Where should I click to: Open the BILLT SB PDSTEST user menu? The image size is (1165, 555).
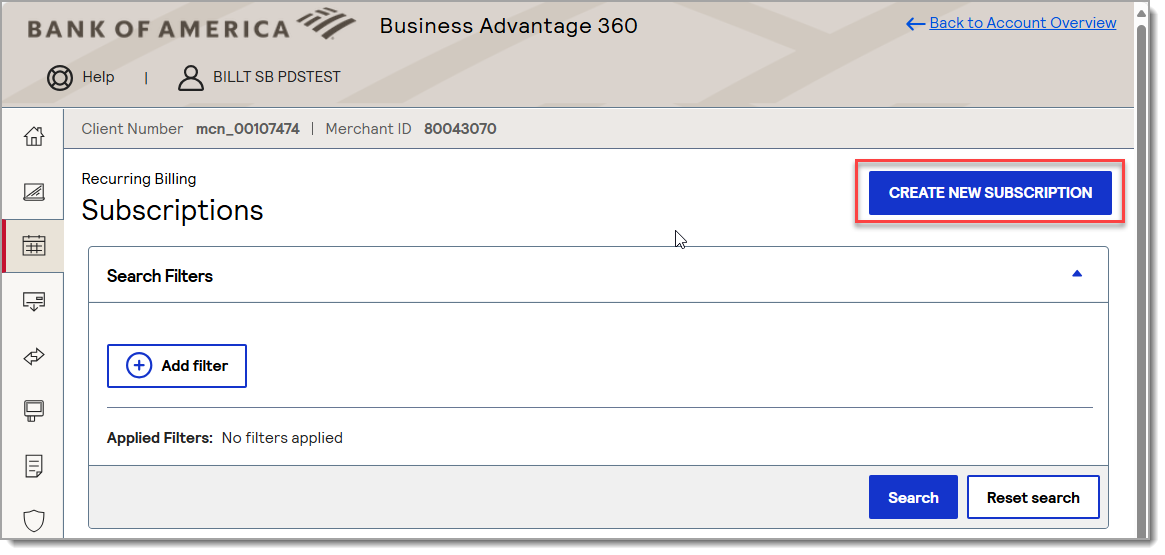point(276,77)
